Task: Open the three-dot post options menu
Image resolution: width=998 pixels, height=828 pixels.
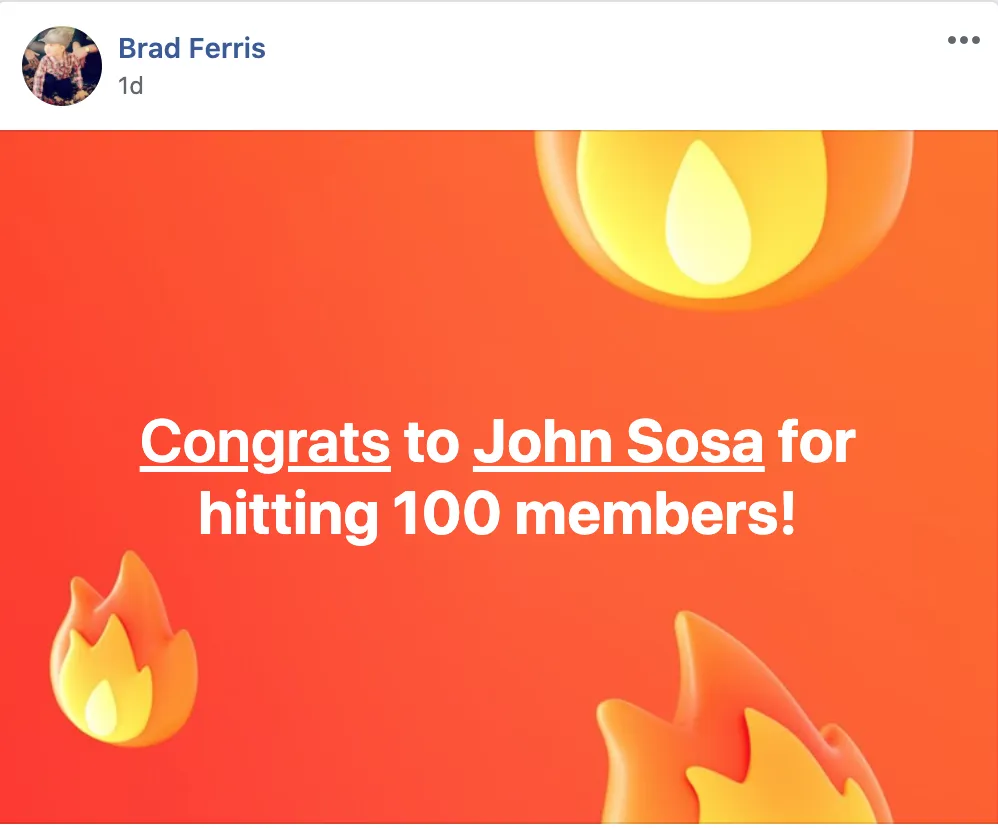Action: click(x=963, y=40)
